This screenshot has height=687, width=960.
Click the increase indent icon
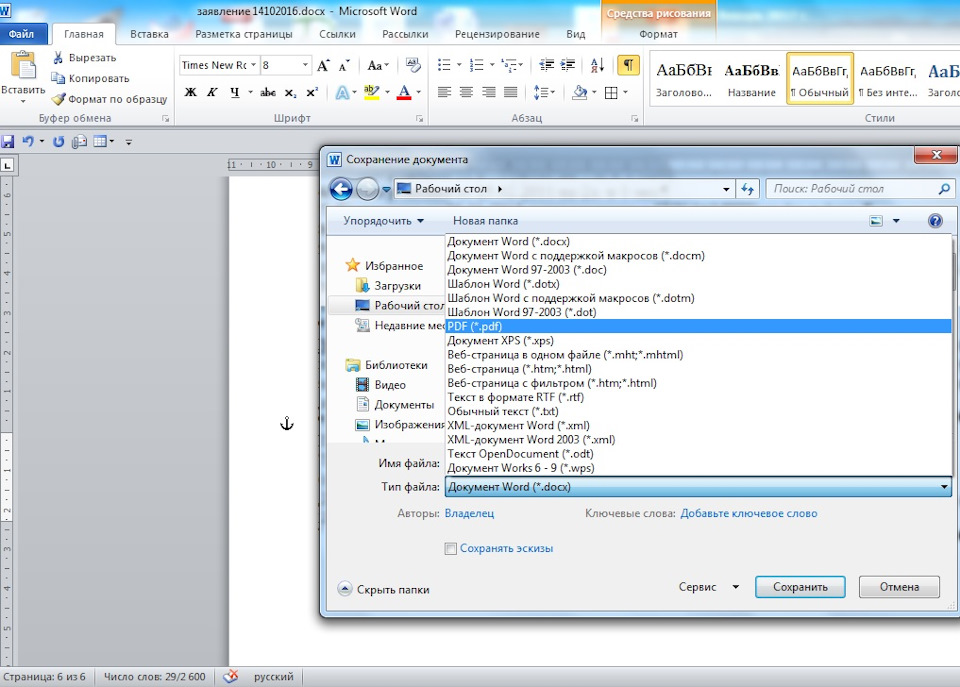coord(568,65)
